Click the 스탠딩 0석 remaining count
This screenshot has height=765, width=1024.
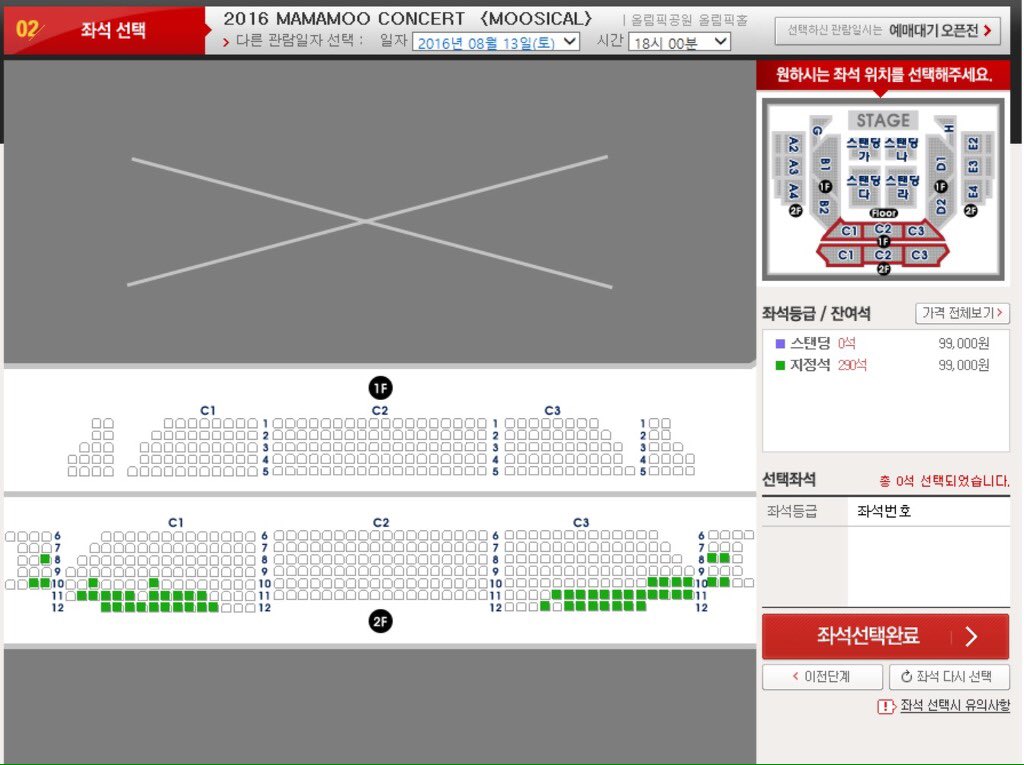tap(847, 344)
